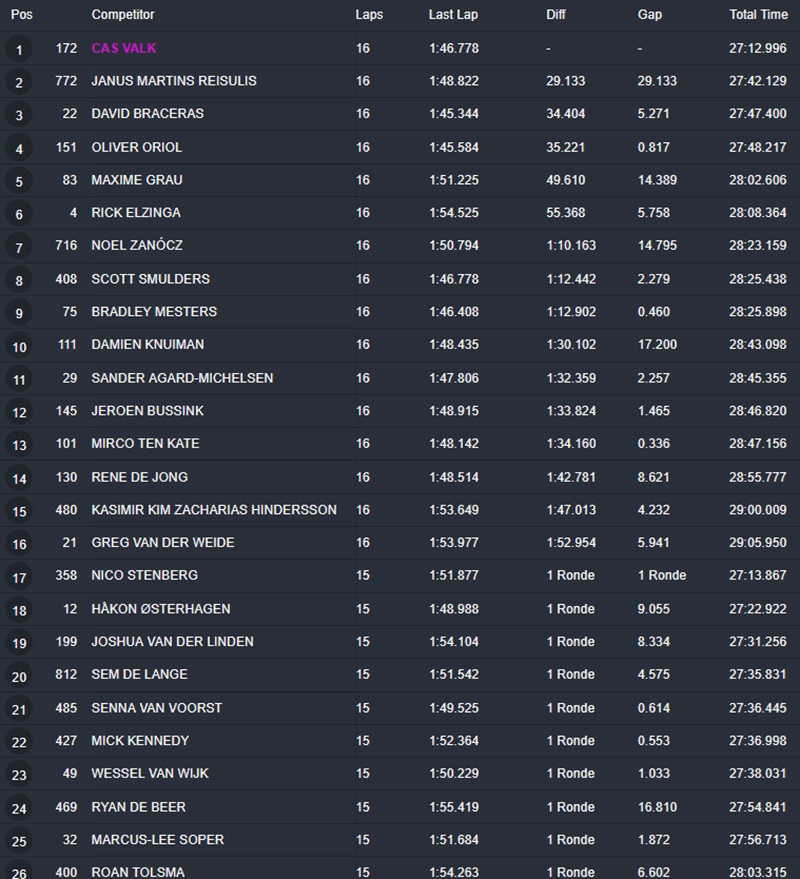Select Cas Valk's total time 27:12.996
The image size is (800, 879).
point(757,48)
